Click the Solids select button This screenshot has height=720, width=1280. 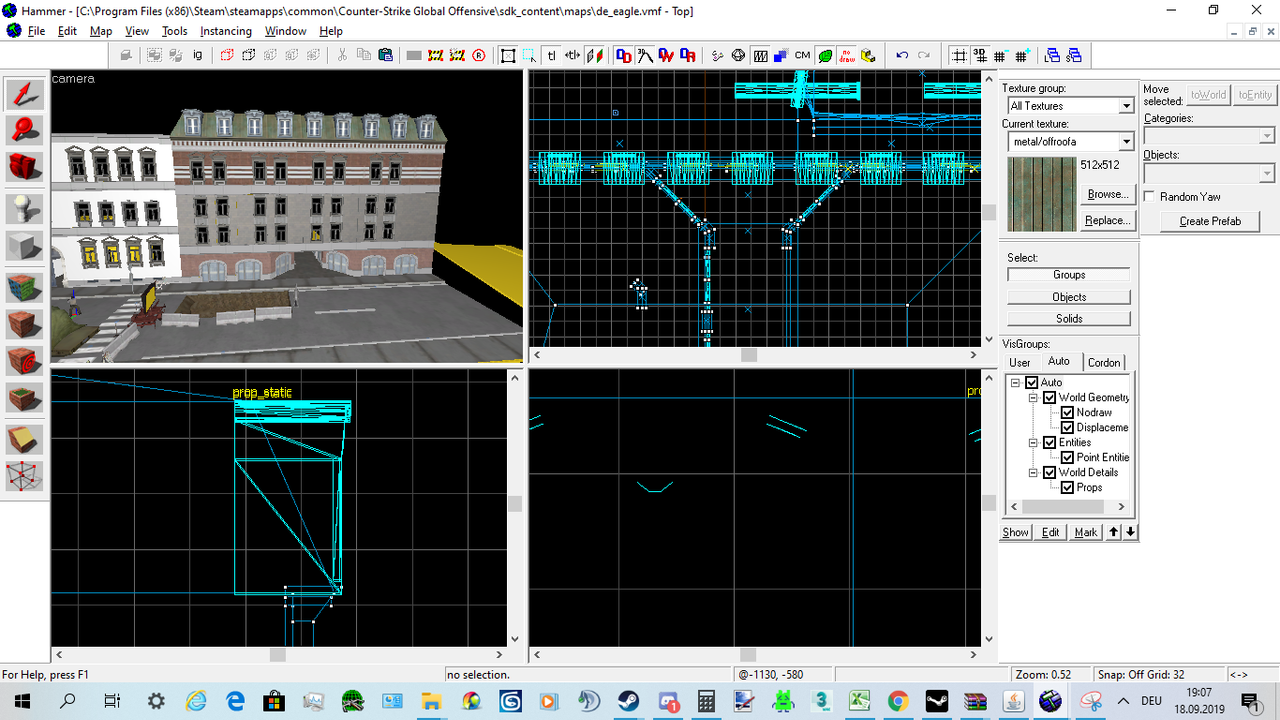coord(1069,318)
